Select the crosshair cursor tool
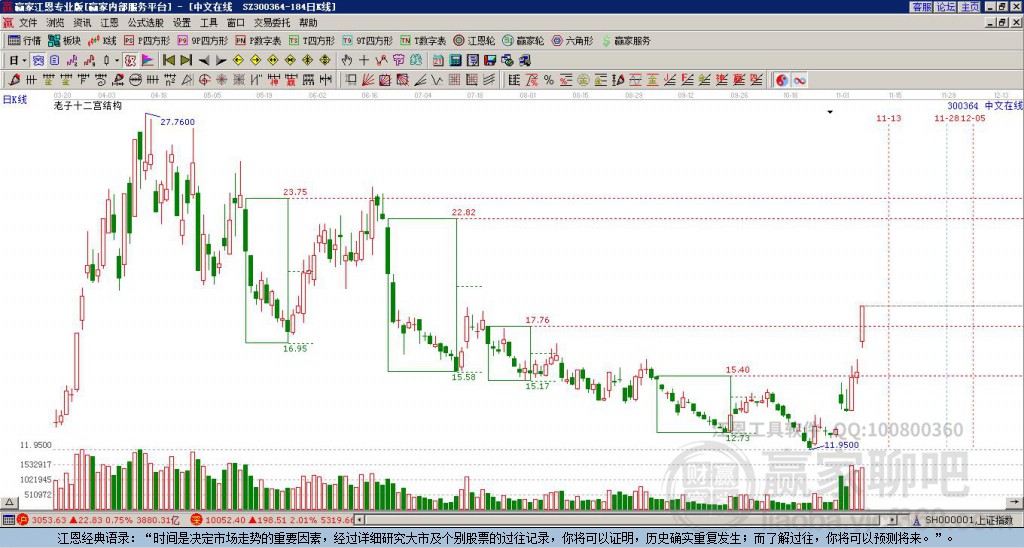Screen dimensions: 1024x548 point(364,60)
